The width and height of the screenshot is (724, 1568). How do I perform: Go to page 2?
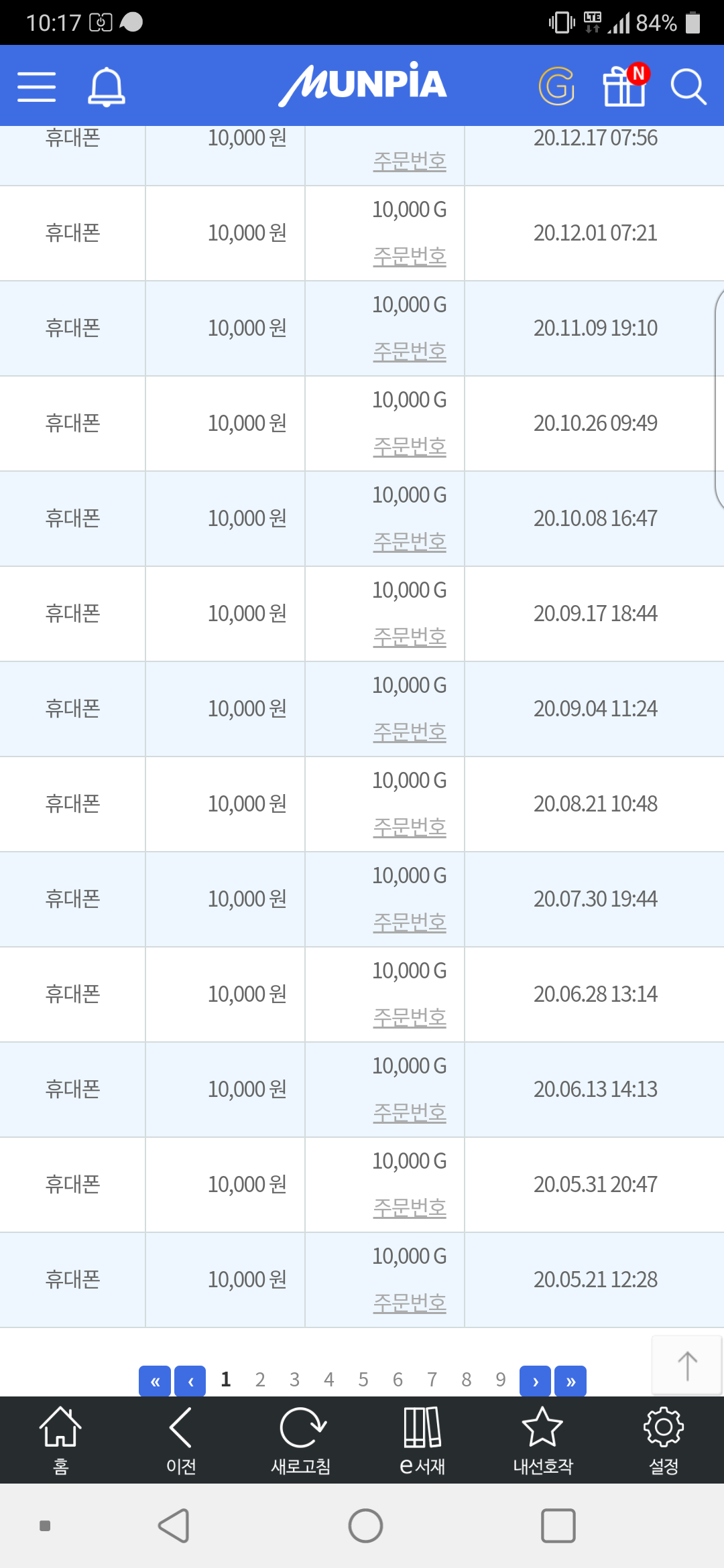(x=260, y=1380)
